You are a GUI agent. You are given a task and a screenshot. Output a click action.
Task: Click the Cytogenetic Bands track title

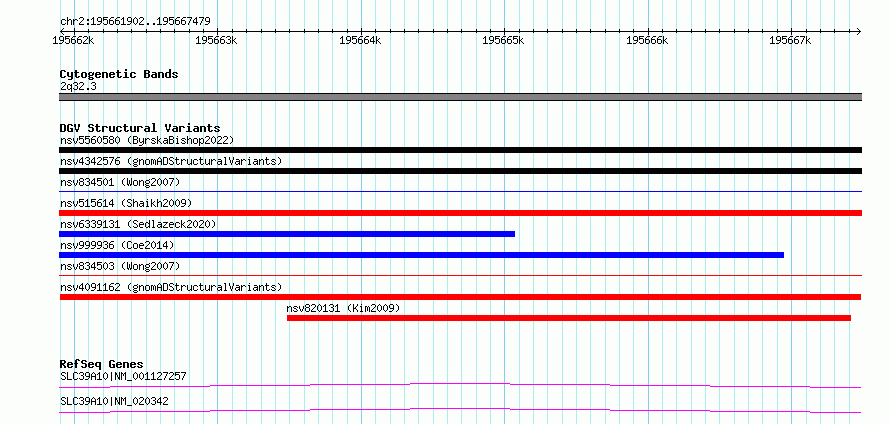(119, 74)
